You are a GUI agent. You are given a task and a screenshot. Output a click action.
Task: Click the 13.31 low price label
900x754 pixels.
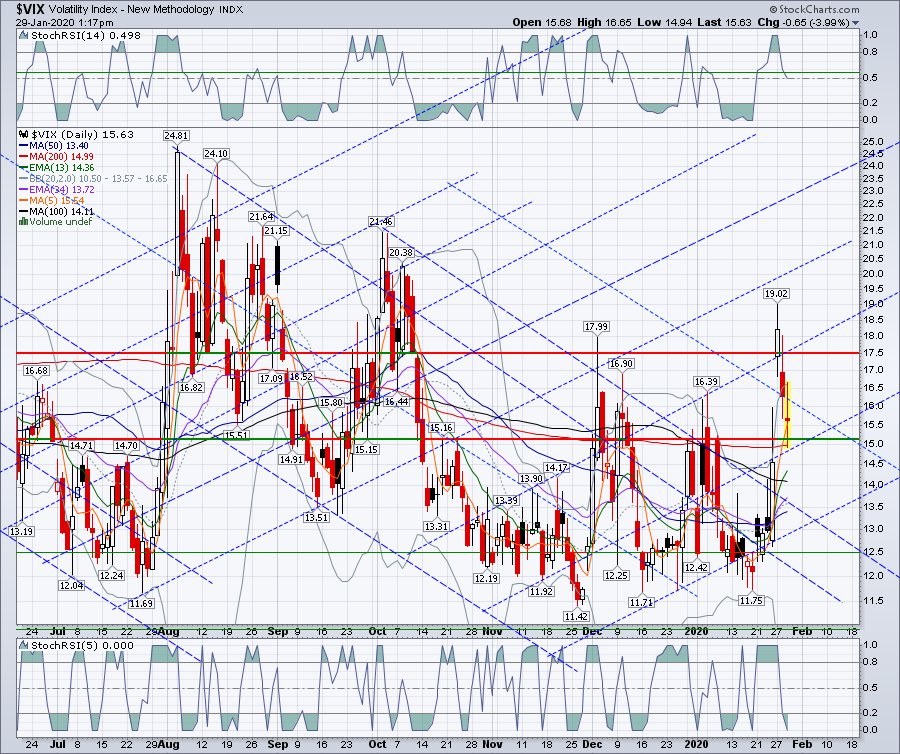pyautogui.click(x=436, y=526)
